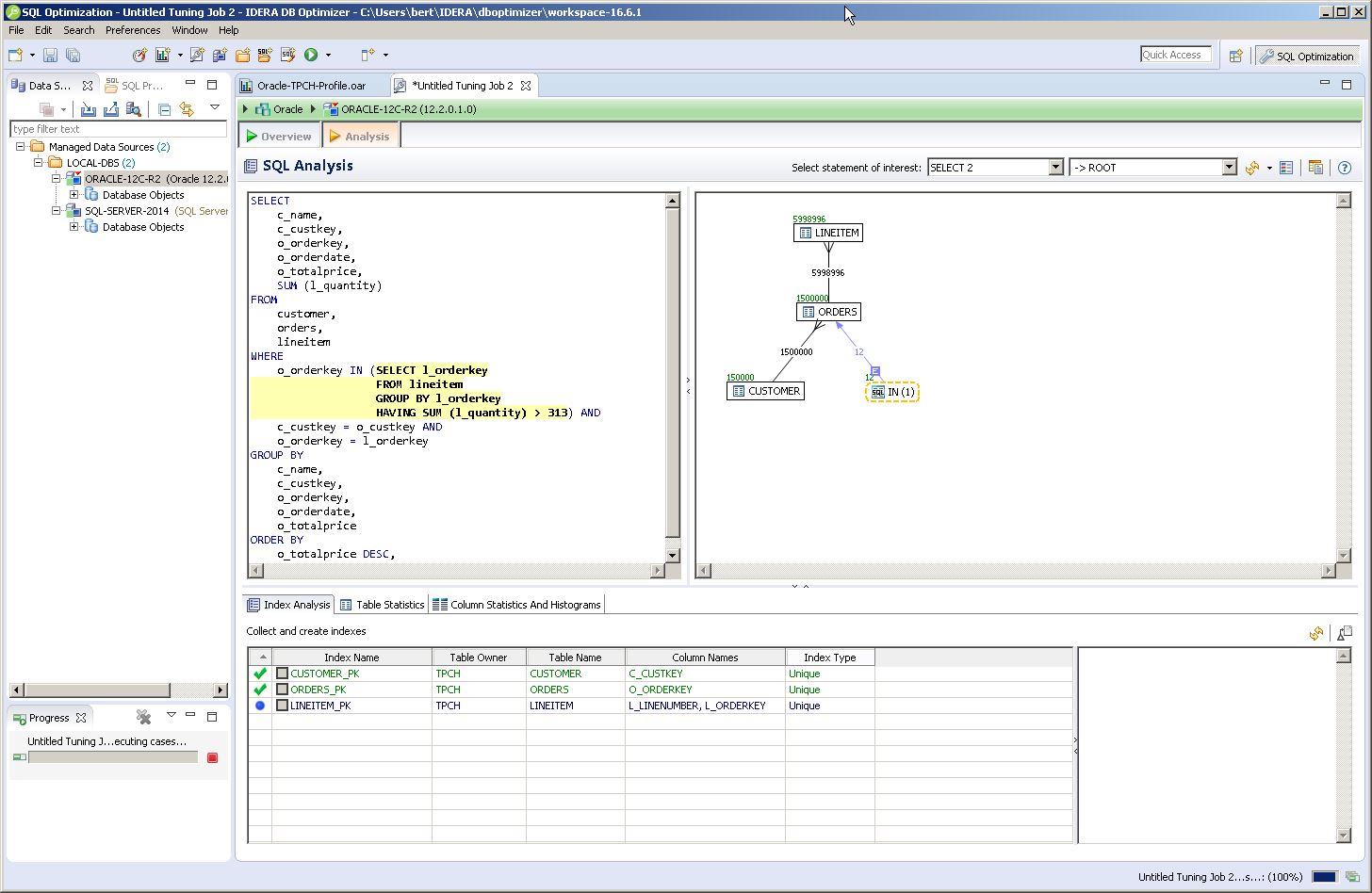Click the Table Name column header
1372x893 pixels.
tap(575, 658)
